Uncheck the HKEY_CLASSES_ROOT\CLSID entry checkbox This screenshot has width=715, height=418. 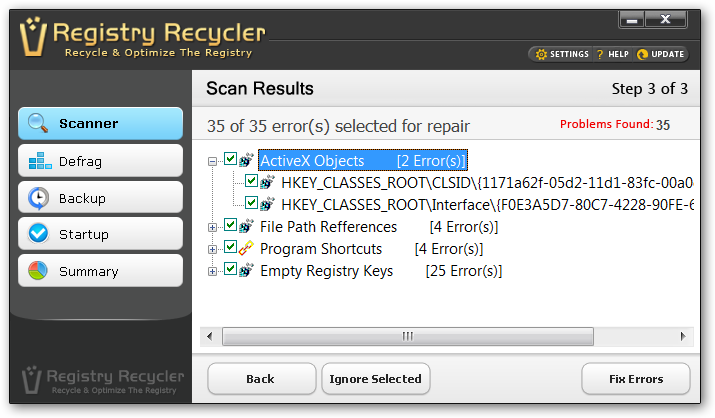click(x=251, y=181)
